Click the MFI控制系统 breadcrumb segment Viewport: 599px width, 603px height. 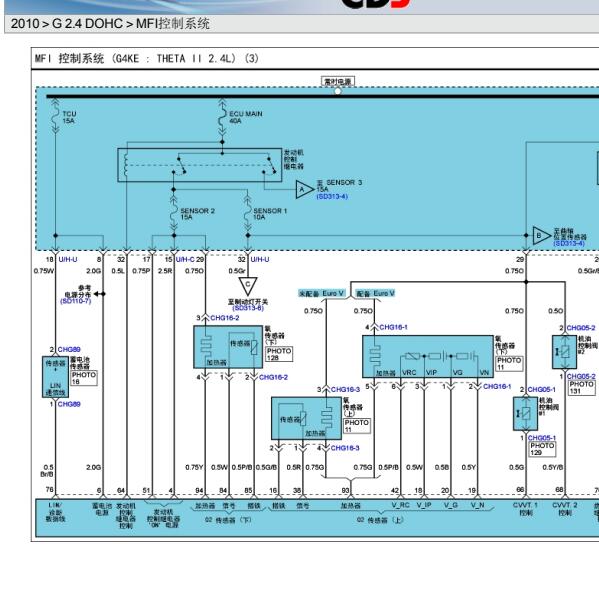tap(173, 24)
